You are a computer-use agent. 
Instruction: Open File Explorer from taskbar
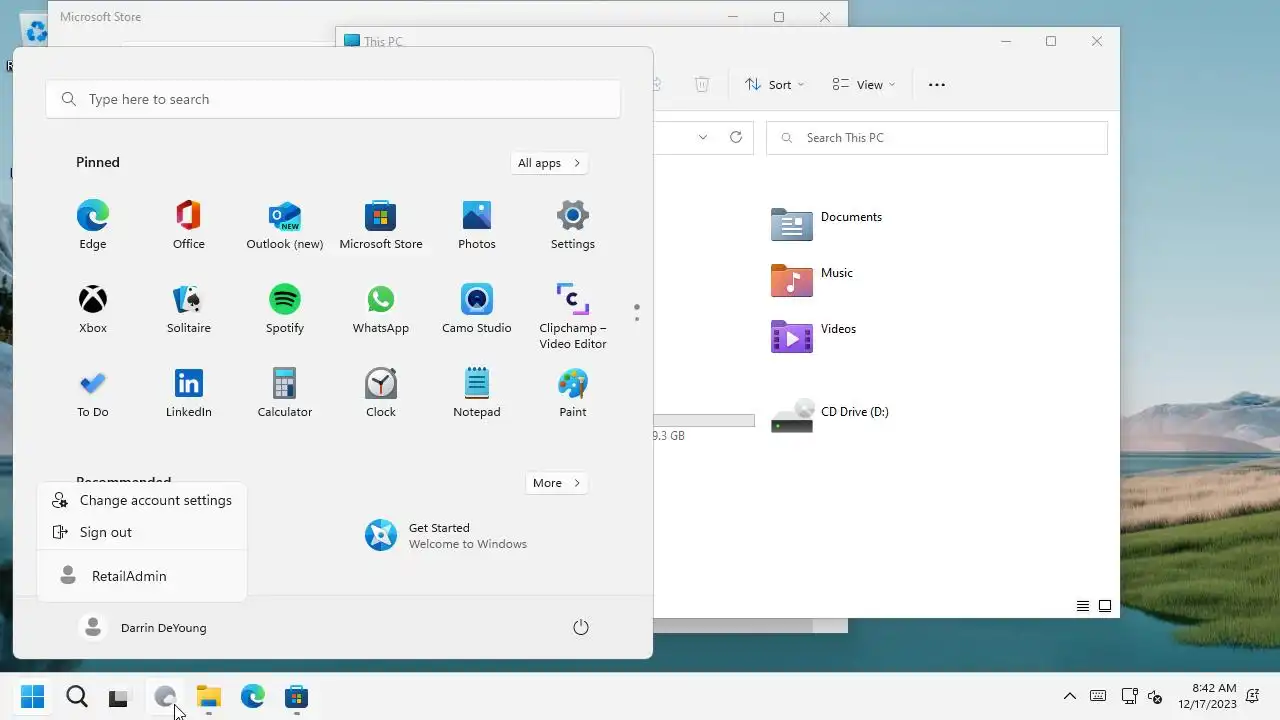tap(208, 696)
